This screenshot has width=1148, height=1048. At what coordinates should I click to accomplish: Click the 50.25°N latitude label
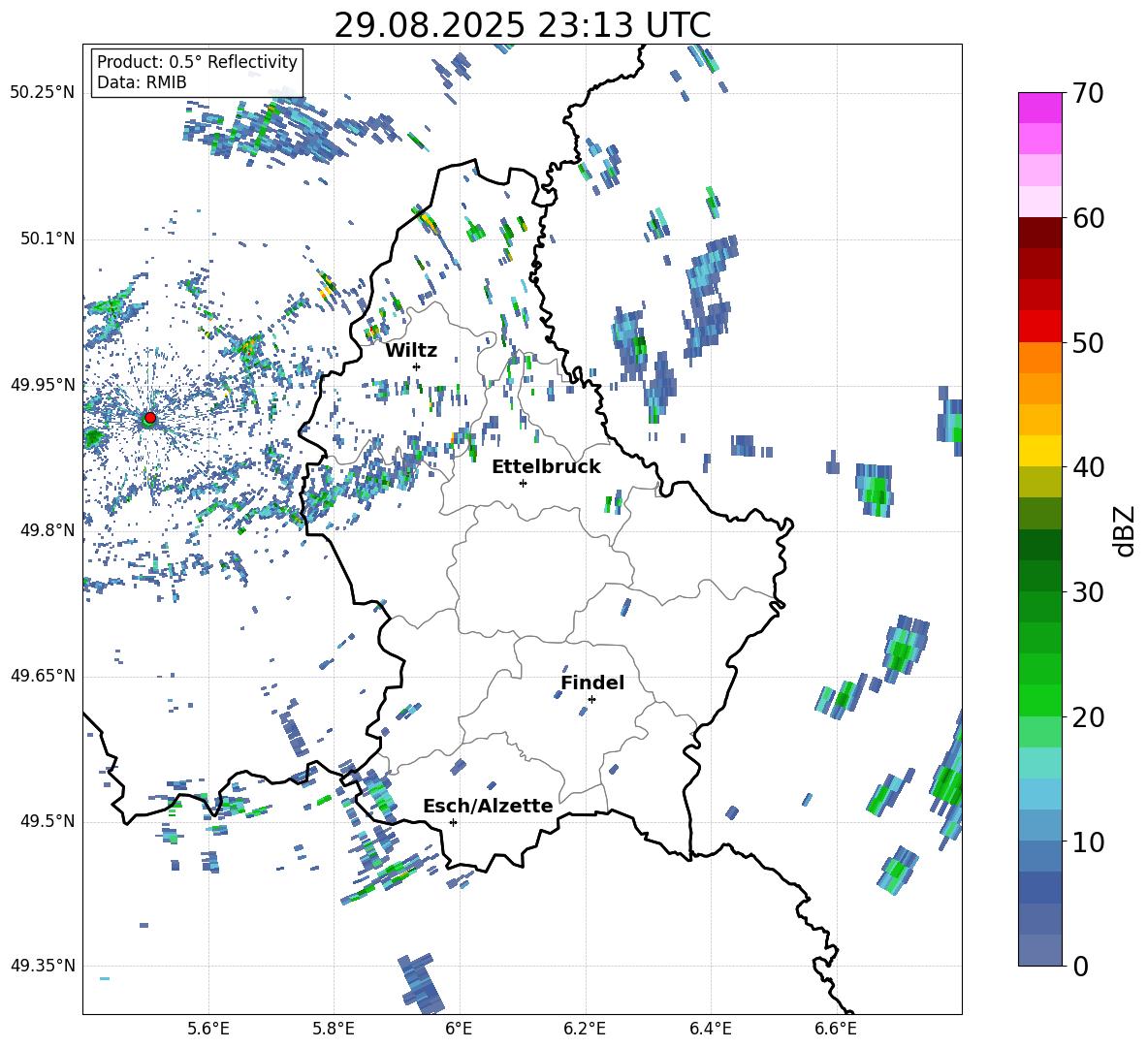coord(43,93)
